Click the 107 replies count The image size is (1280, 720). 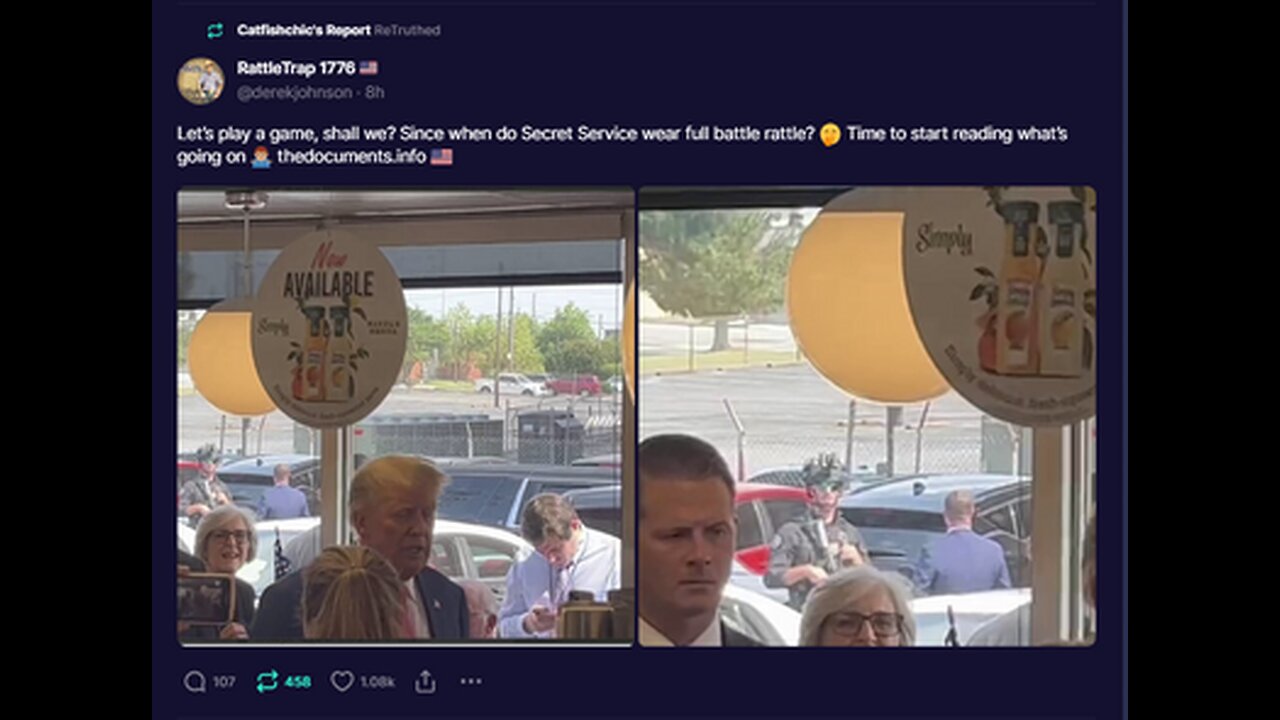tap(224, 682)
